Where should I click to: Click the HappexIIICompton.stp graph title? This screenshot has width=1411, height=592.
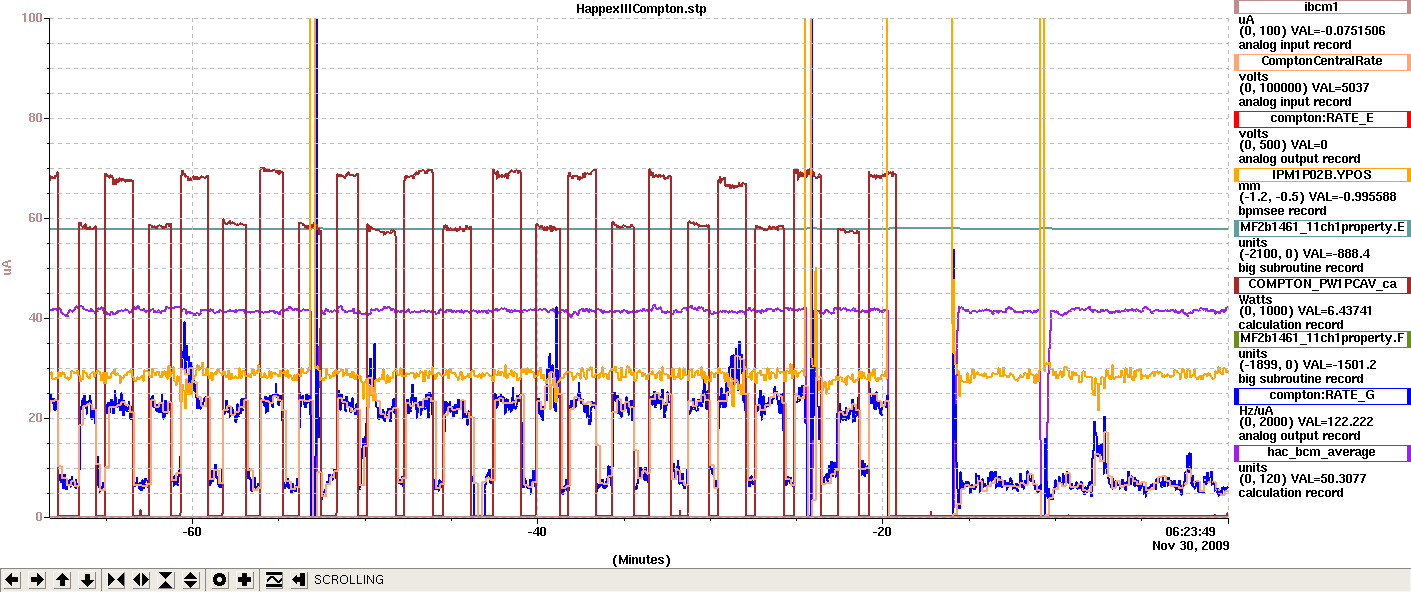point(642,8)
